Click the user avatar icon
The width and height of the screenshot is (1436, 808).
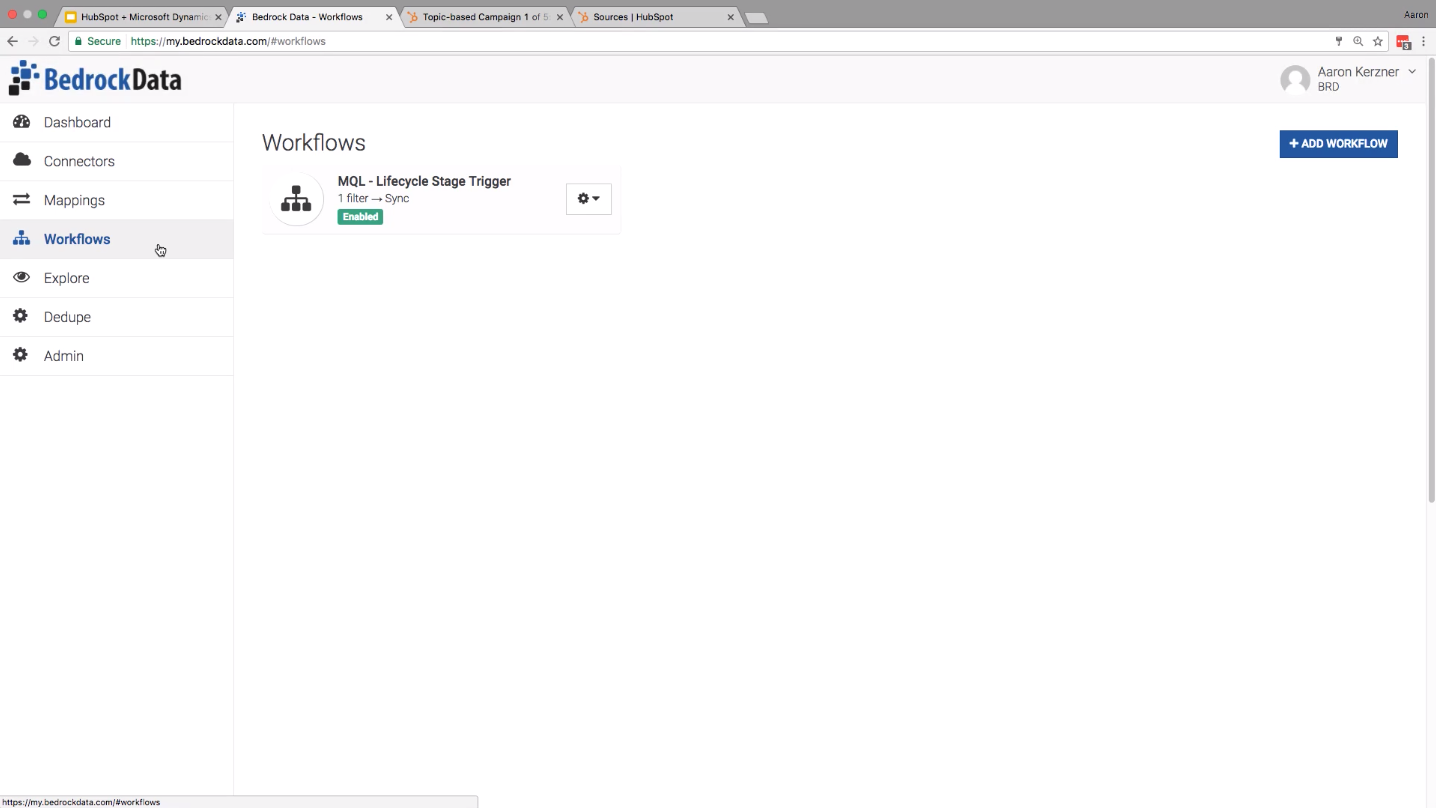tap(1295, 80)
